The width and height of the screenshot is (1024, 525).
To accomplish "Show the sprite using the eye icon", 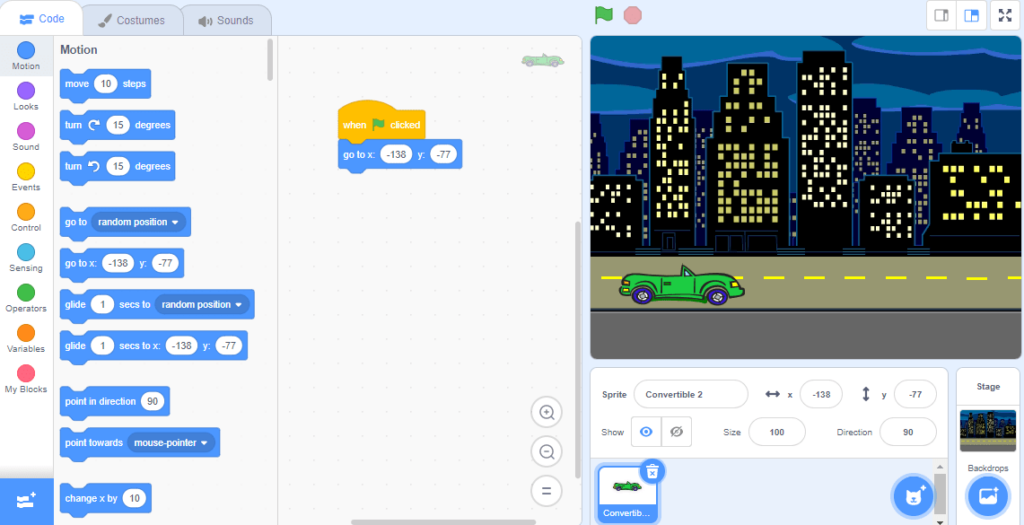I will click(646, 432).
